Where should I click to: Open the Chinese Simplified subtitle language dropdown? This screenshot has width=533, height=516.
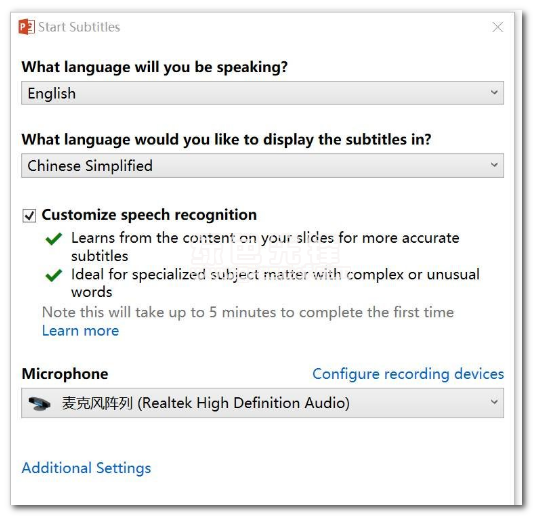(262, 165)
